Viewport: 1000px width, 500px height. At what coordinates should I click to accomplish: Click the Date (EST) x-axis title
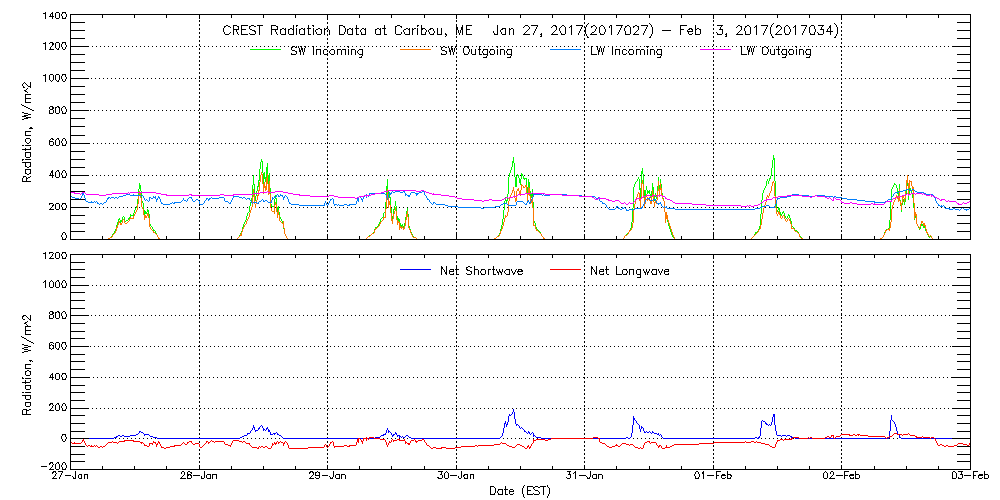coord(521,491)
